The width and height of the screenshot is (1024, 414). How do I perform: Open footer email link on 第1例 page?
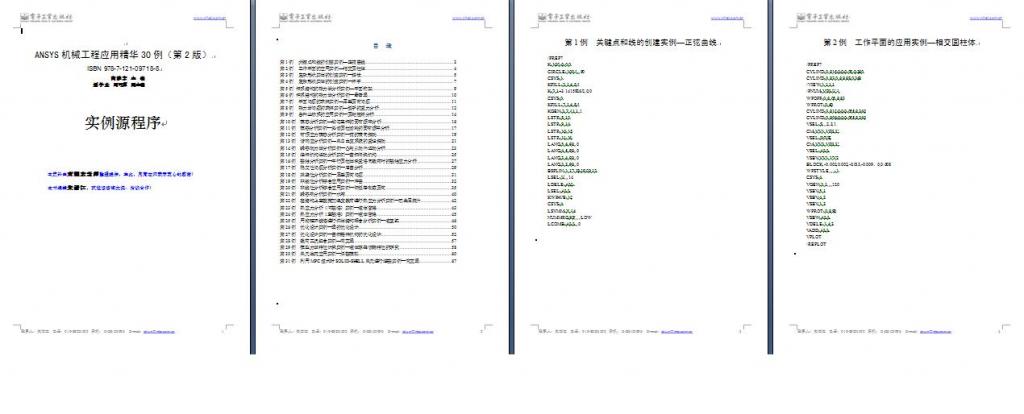[x=677, y=332]
